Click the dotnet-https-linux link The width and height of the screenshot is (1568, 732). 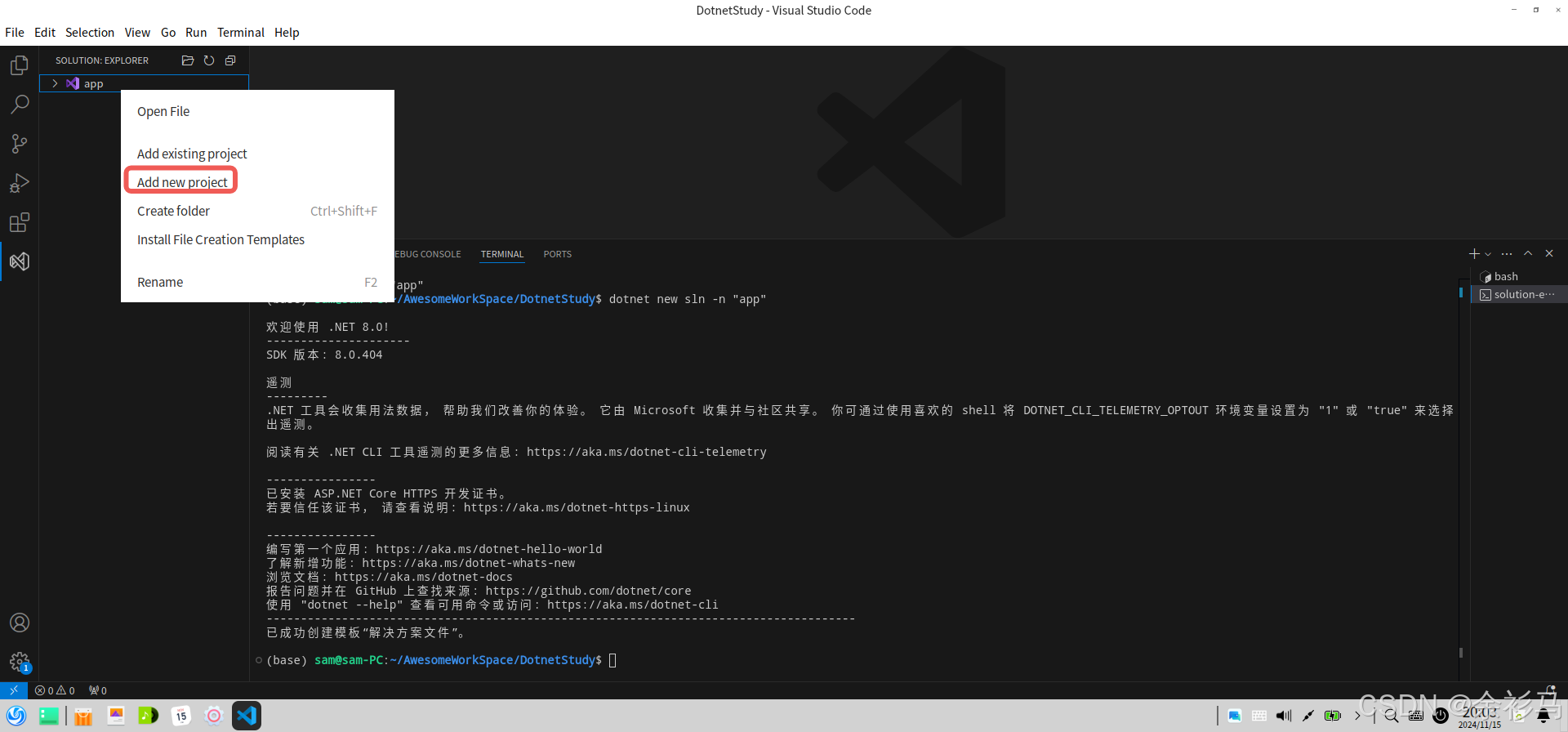(577, 507)
